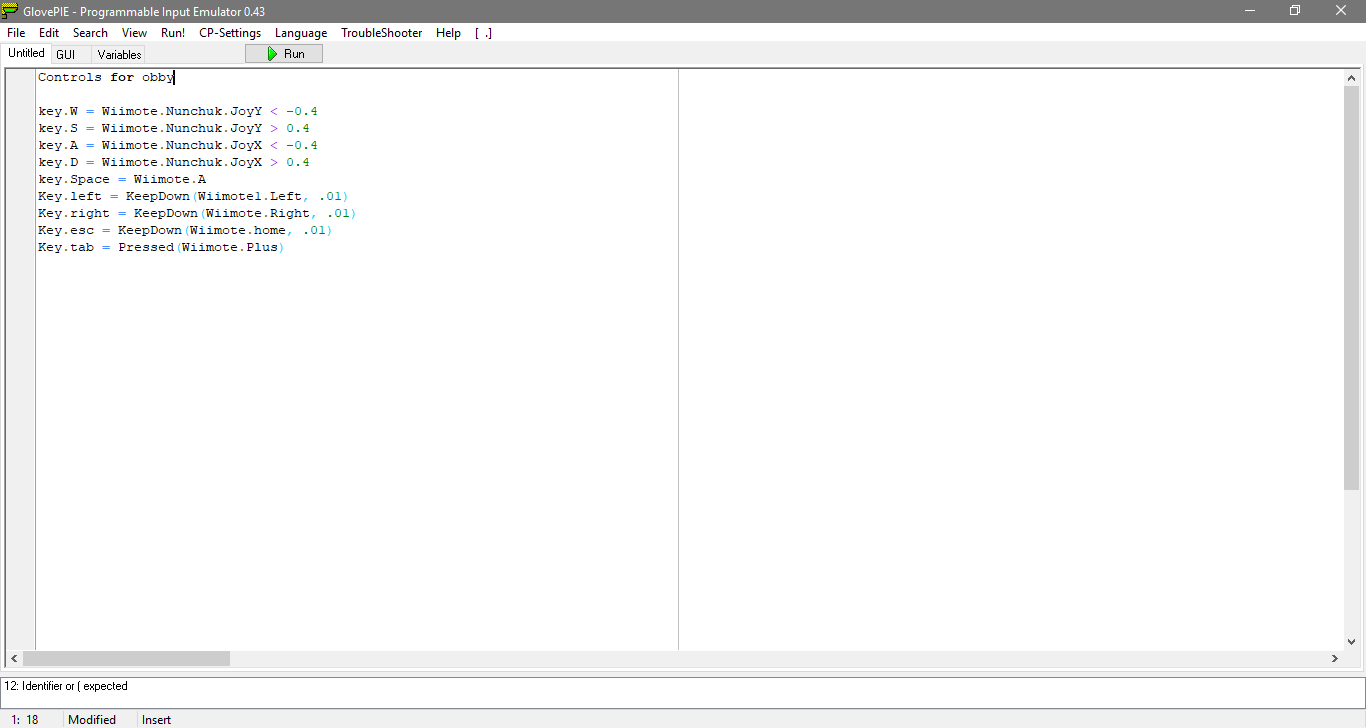Click the GlovePIE logo in the title bar

click(11, 10)
